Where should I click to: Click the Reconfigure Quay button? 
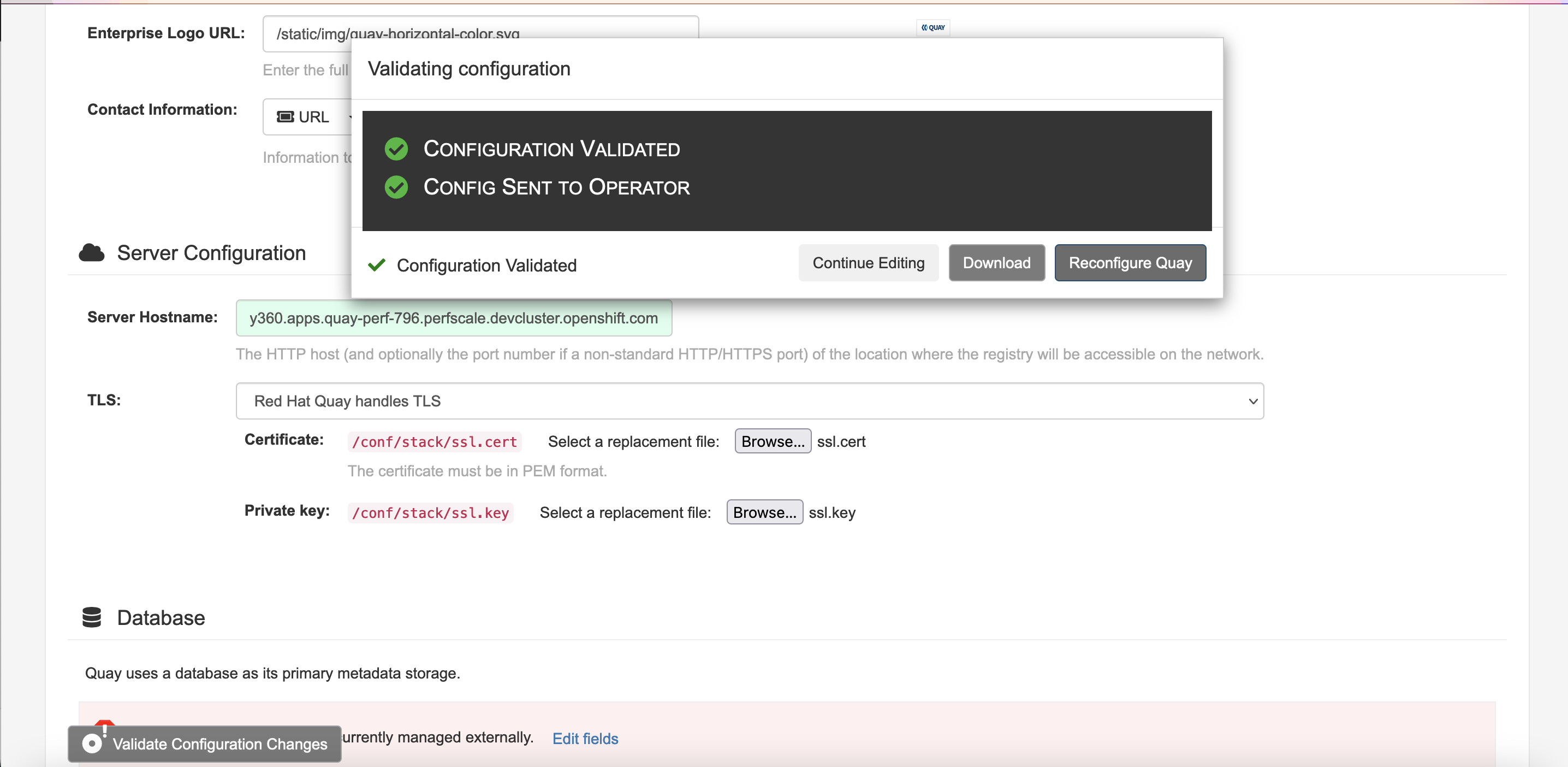pos(1130,263)
